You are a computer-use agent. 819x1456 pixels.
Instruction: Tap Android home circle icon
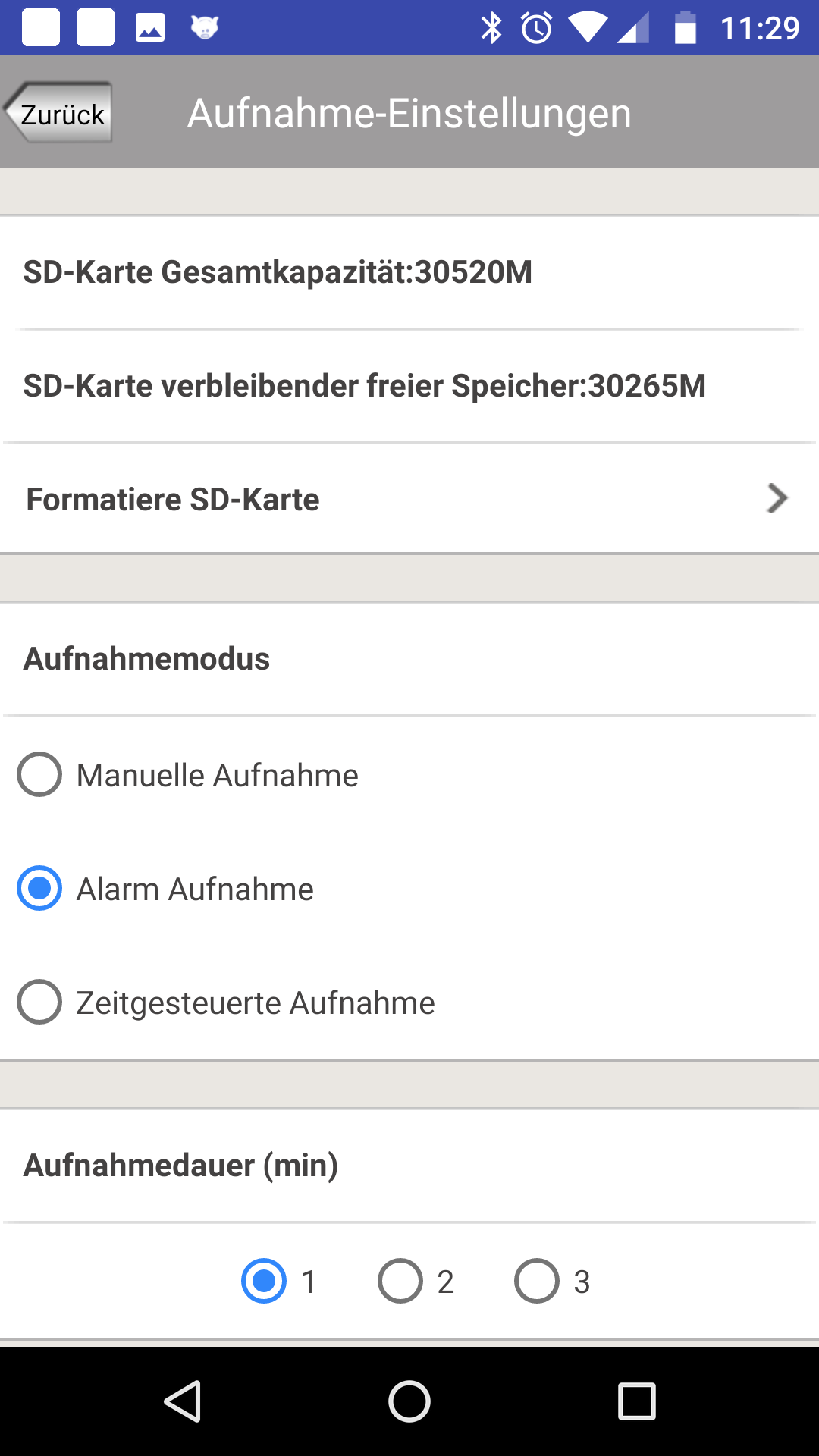[409, 1401]
